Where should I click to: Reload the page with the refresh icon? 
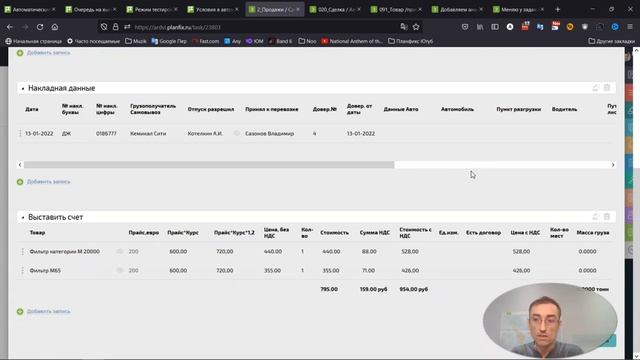[x=40, y=27]
